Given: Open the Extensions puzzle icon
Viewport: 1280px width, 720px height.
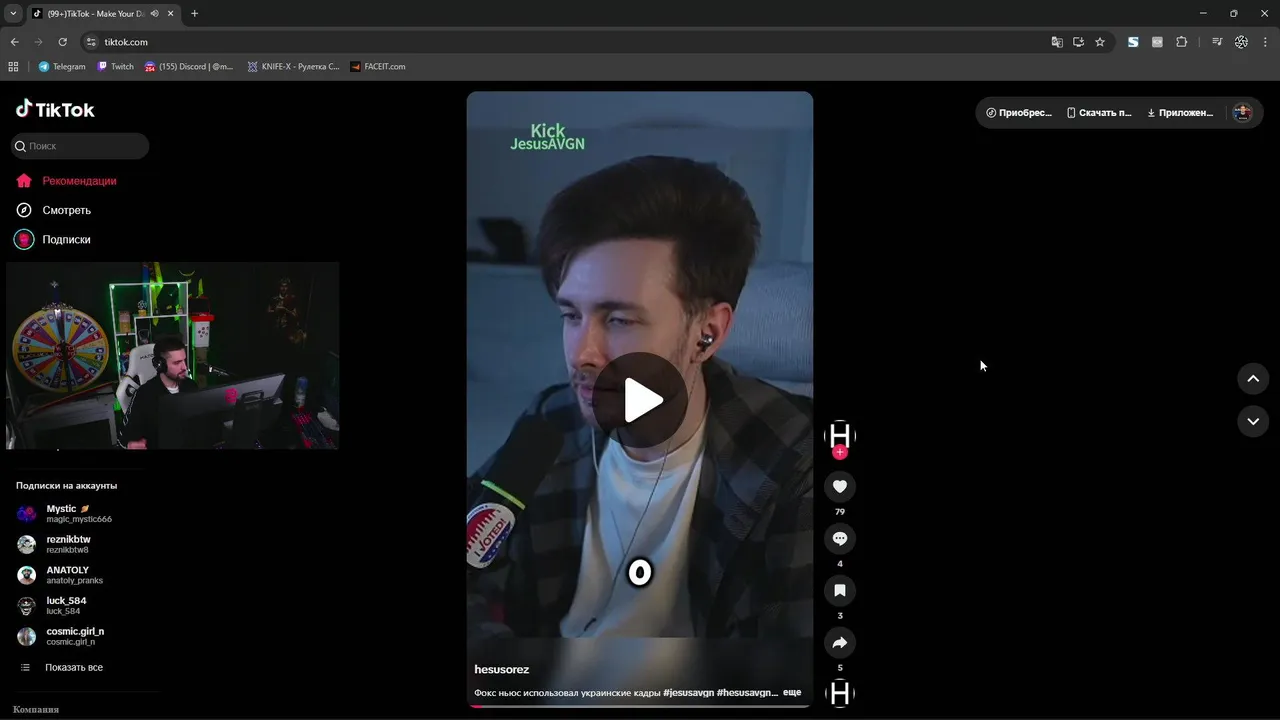Looking at the screenshot, I should pos(1182,42).
